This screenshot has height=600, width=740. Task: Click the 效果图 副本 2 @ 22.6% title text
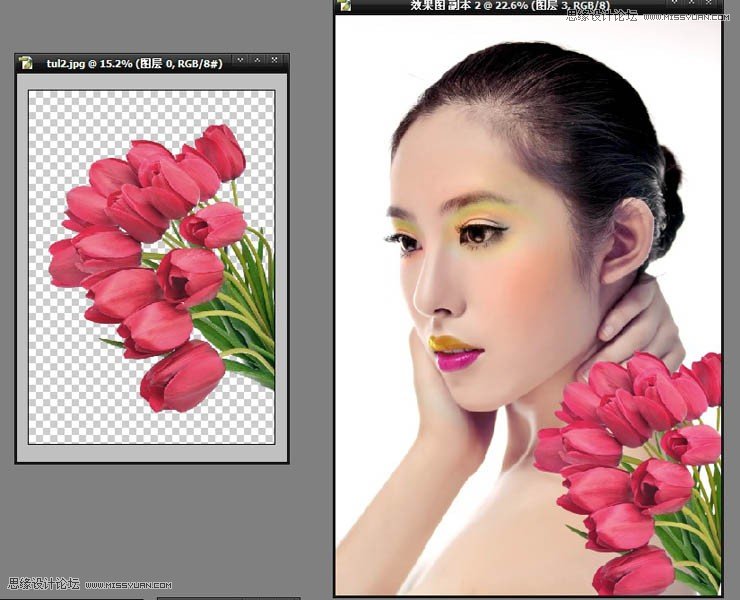510,5
